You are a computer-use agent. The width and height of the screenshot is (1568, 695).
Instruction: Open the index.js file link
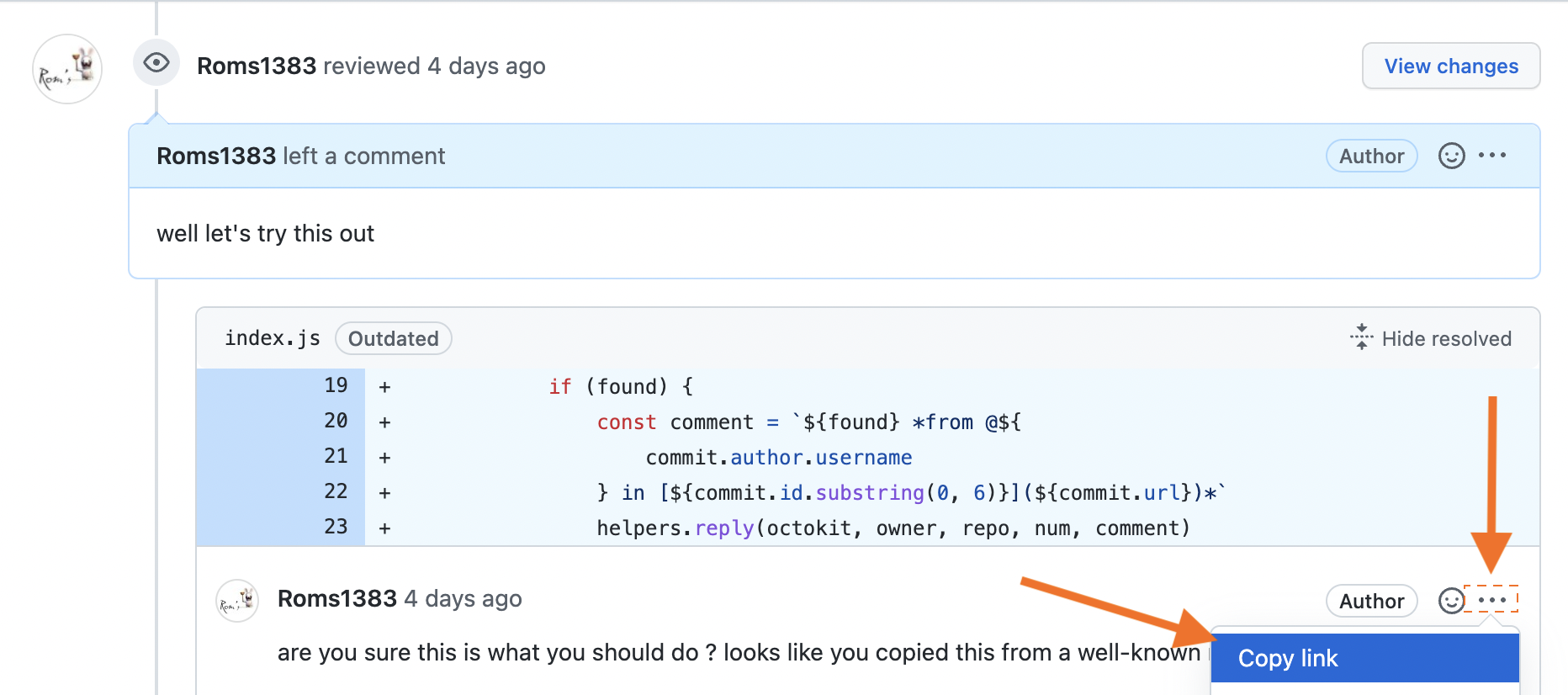click(x=273, y=338)
